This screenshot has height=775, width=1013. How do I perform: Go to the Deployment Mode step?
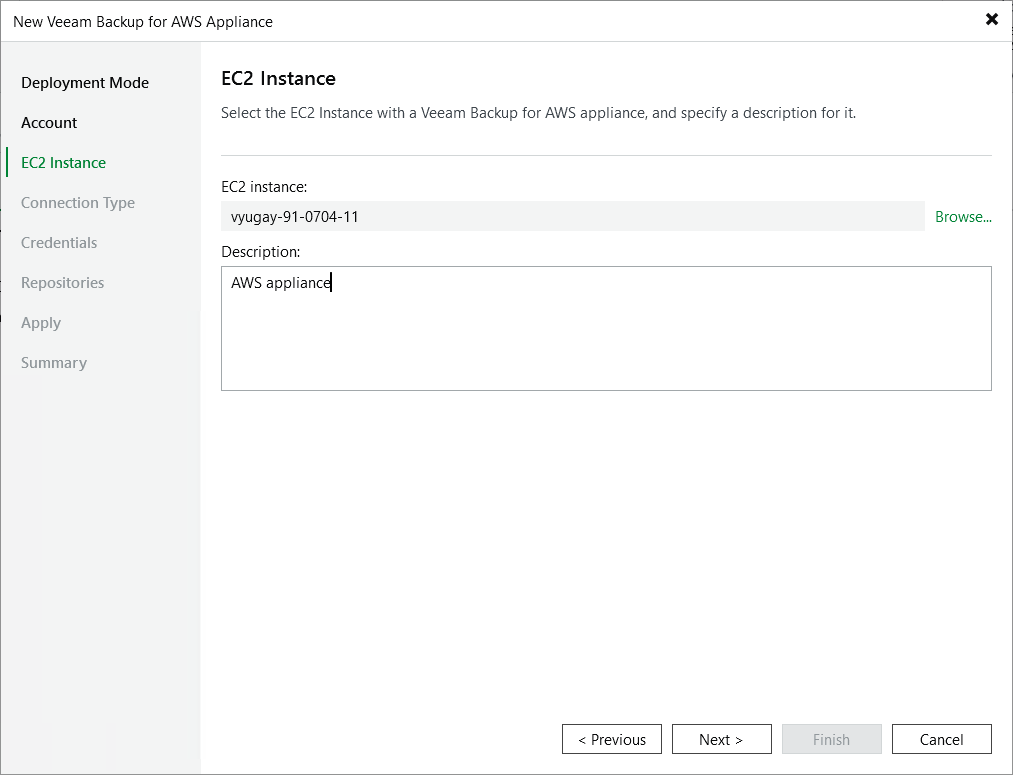coord(85,83)
